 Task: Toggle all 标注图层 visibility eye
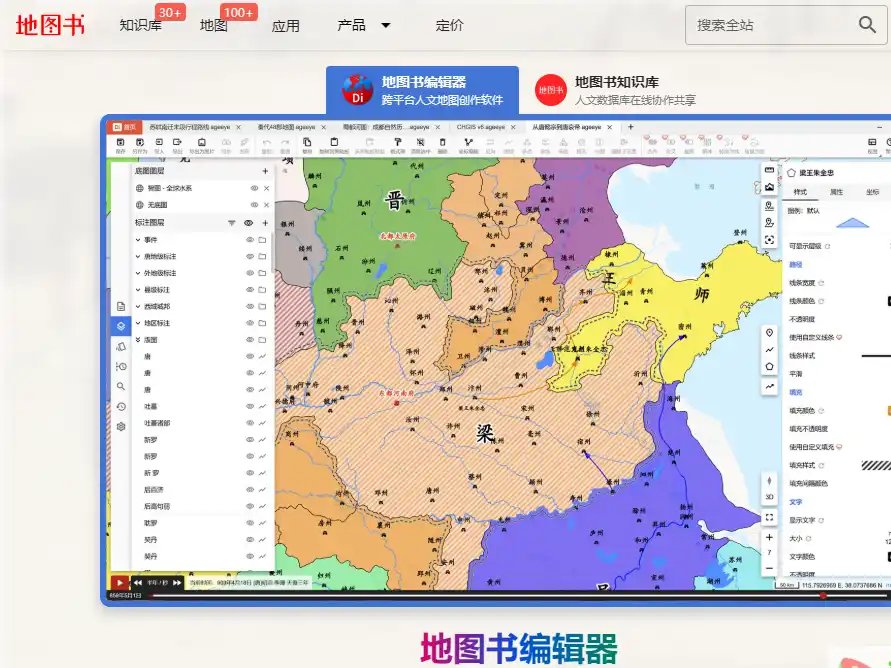[x=248, y=223]
